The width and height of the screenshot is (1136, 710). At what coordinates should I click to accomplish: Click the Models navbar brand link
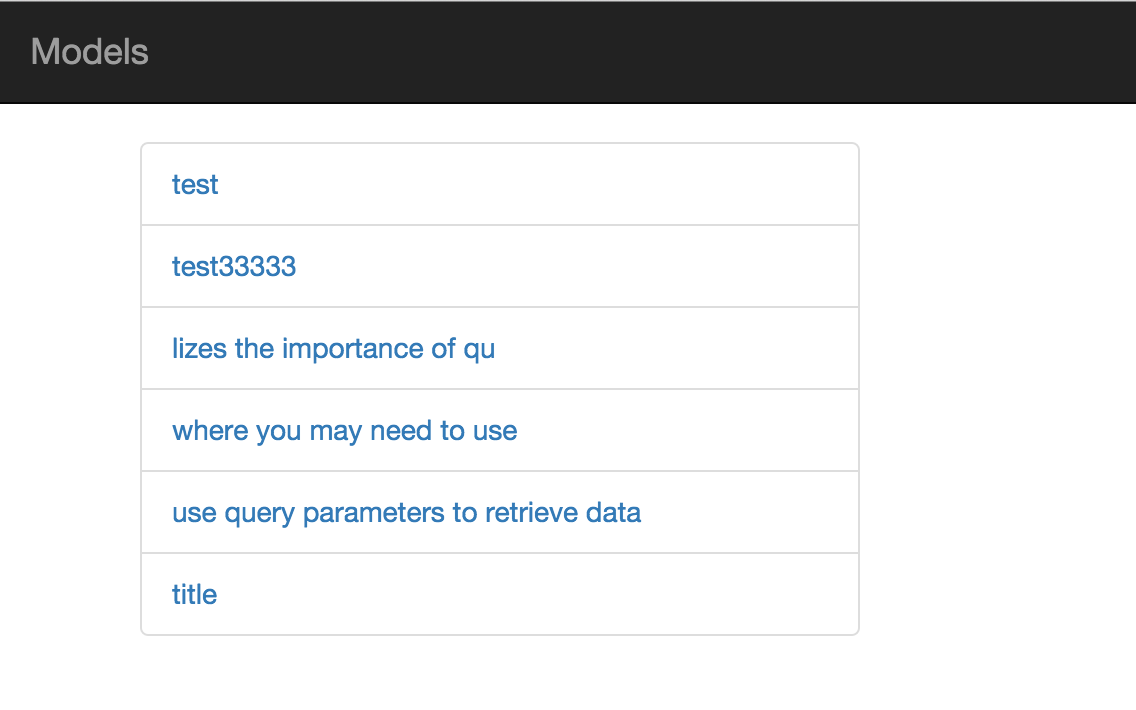(90, 52)
